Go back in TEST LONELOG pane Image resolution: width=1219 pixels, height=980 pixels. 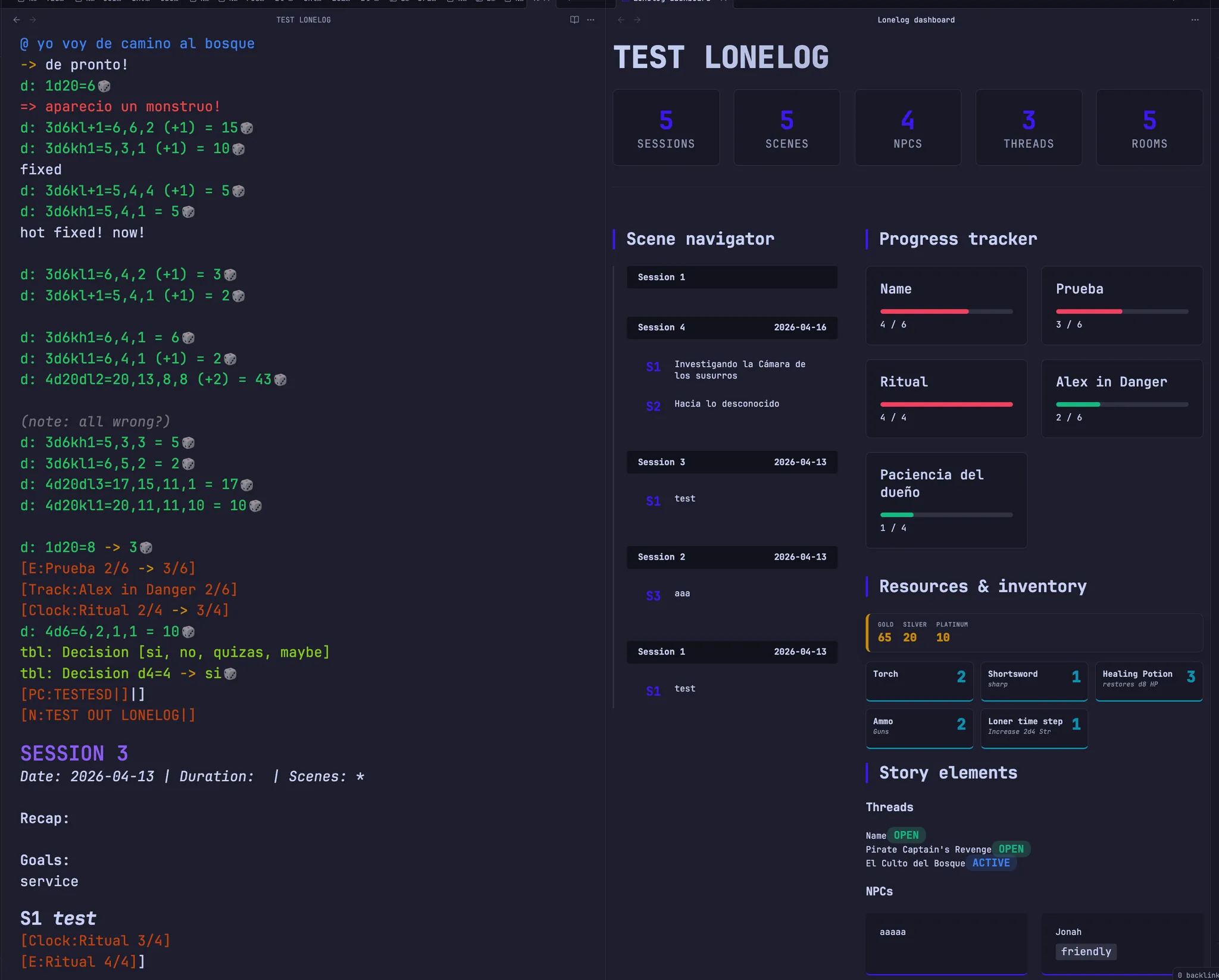pos(17,20)
